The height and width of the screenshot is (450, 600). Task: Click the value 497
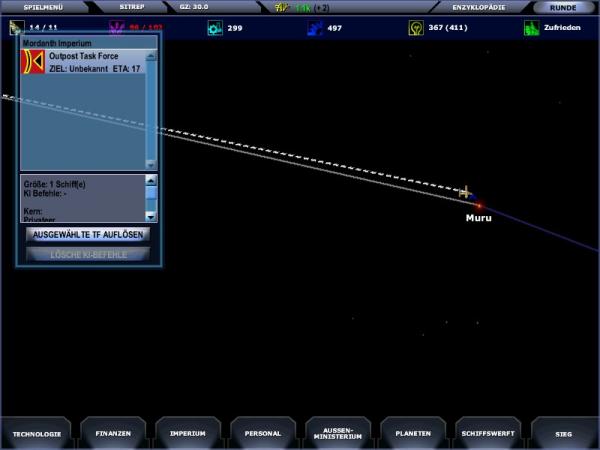click(x=334, y=28)
